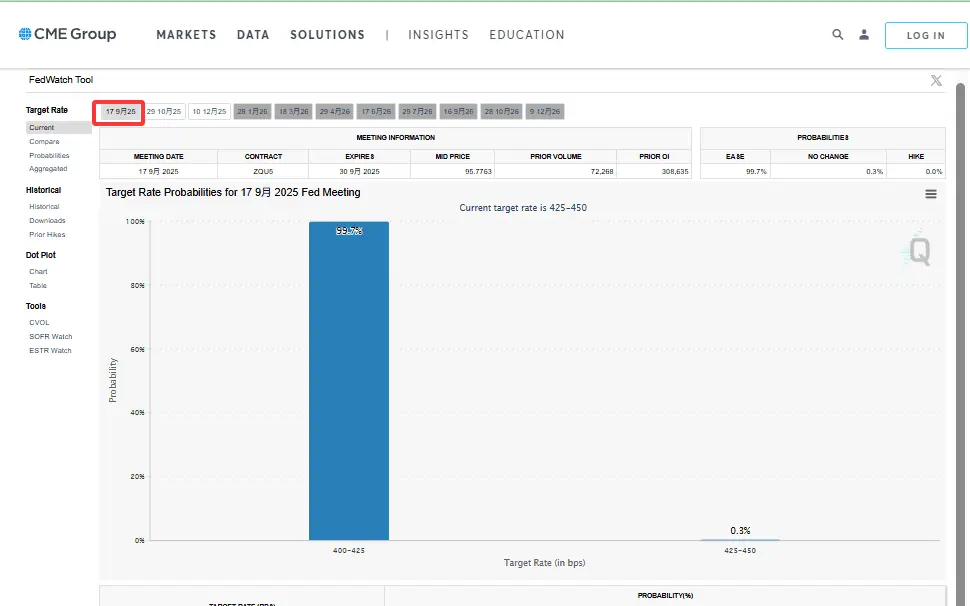Open the SOLUTIONS menu
The width and height of the screenshot is (970, 606).
[x=327, y=35]
